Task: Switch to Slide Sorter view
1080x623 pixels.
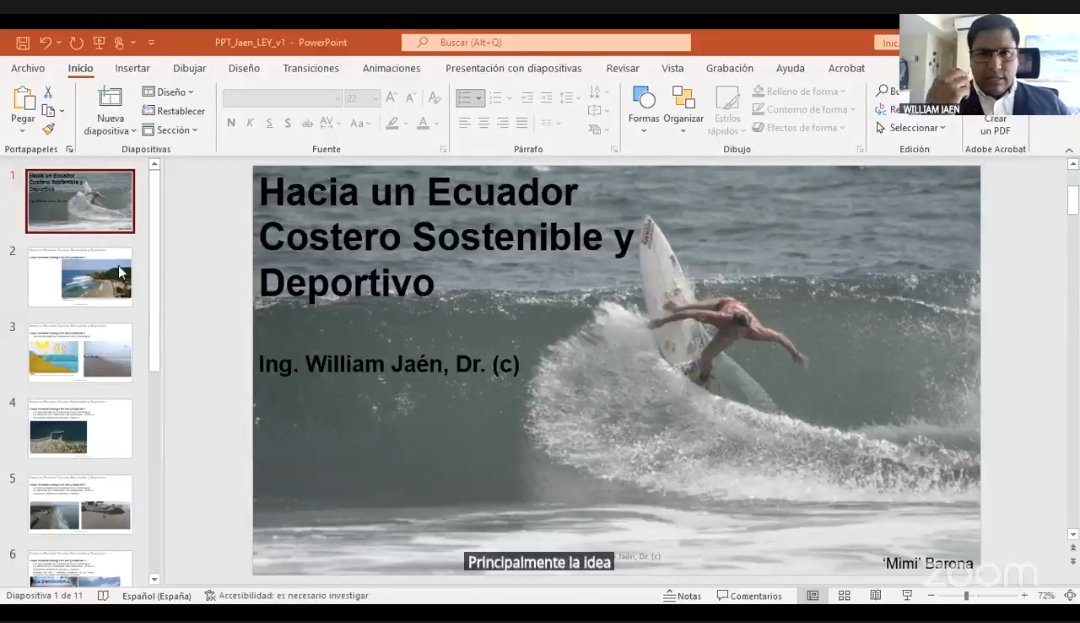Action: click(x=844, y=595)
